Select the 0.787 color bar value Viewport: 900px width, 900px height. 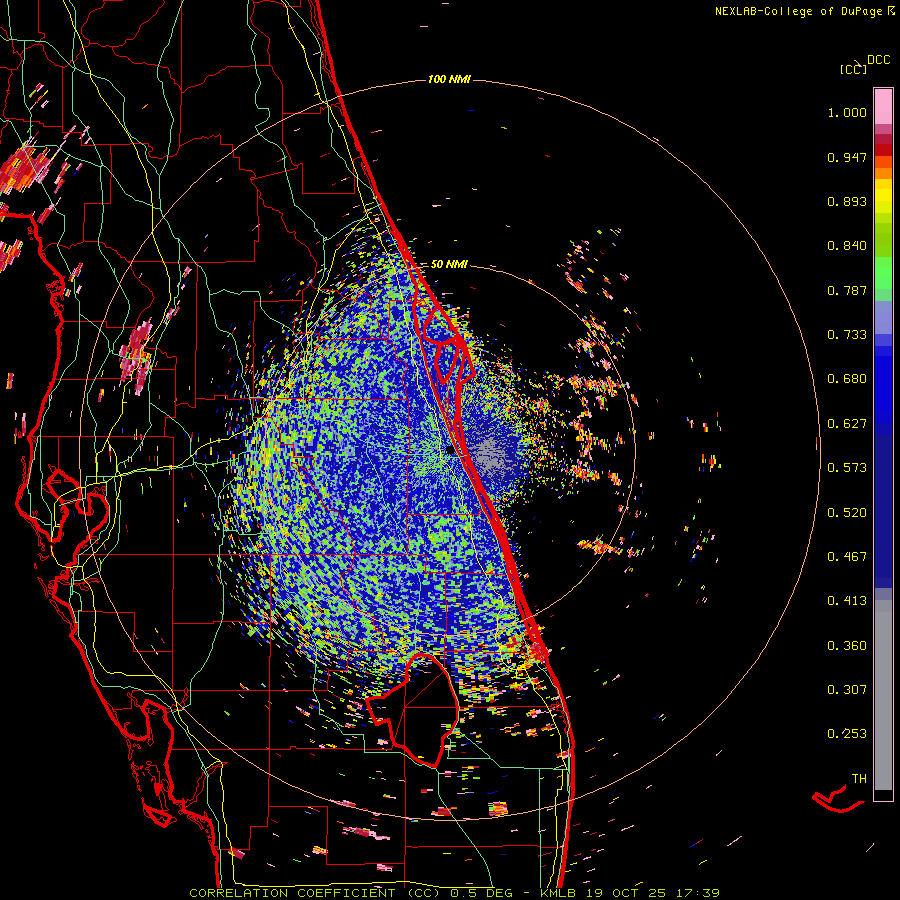tap(847, 290)
